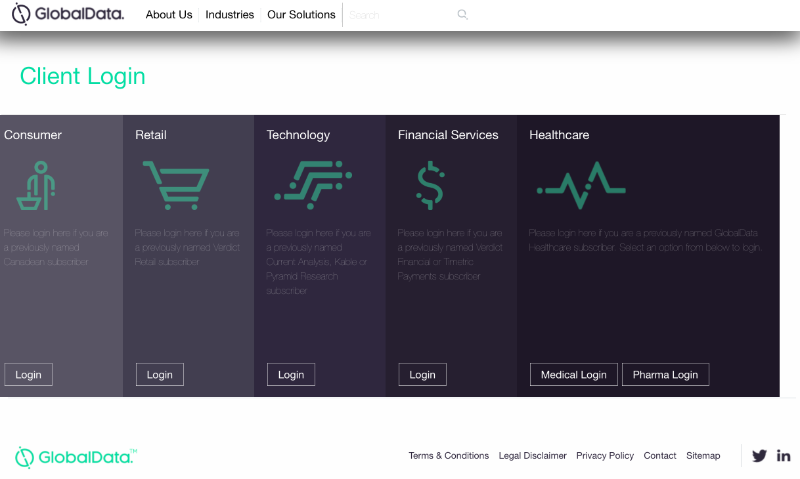Viewport: 800px width, 479px height.
Task: Select the Consumer shopper icon
Action: tap(36, 185)
